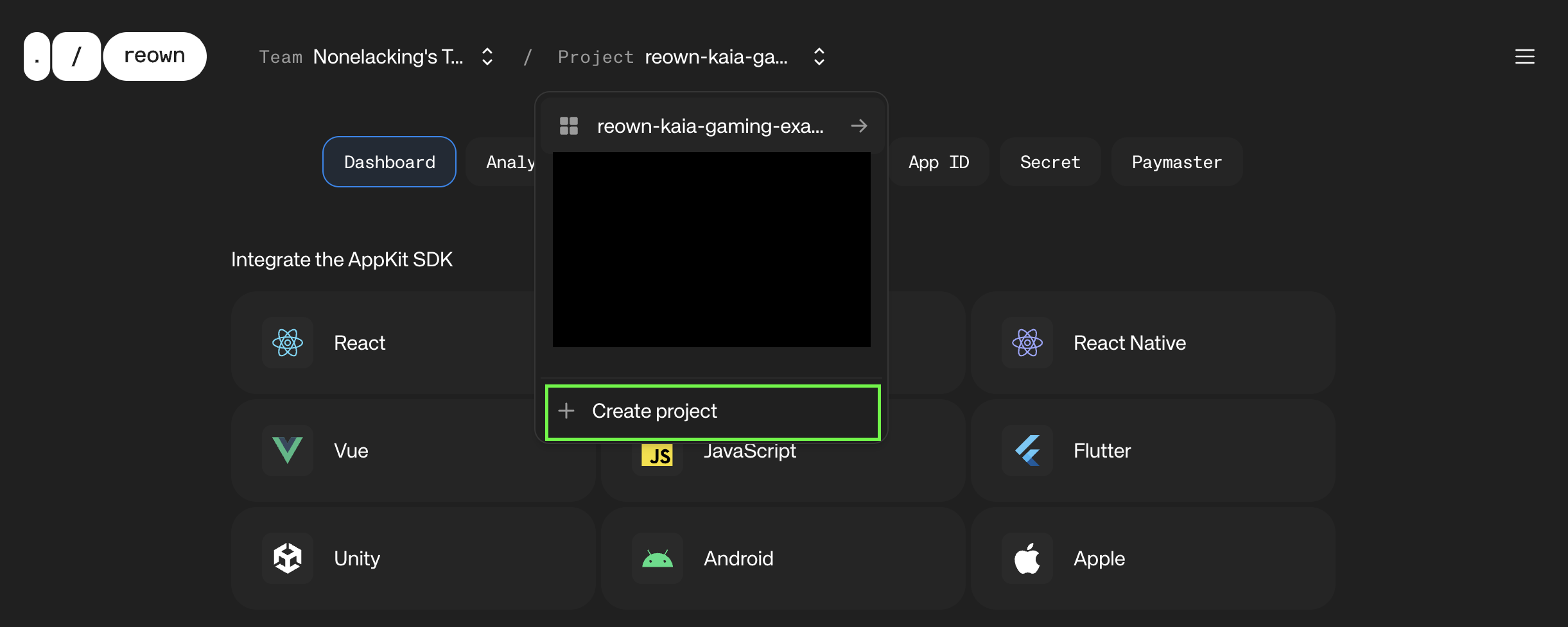Click the Apple logo icon

(1027, 558)
